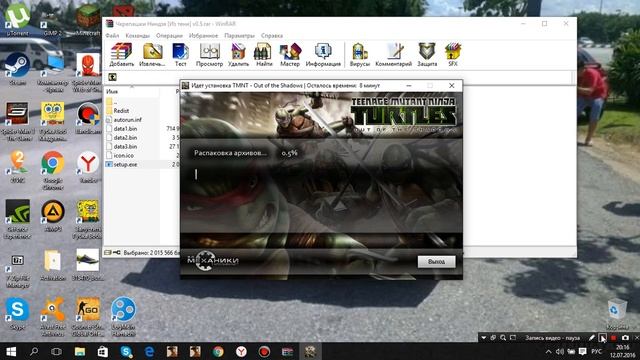The width and height of the screenshot is (640, 360).
Task: Select the Redist folder in file list
Action: pos(121,111)
